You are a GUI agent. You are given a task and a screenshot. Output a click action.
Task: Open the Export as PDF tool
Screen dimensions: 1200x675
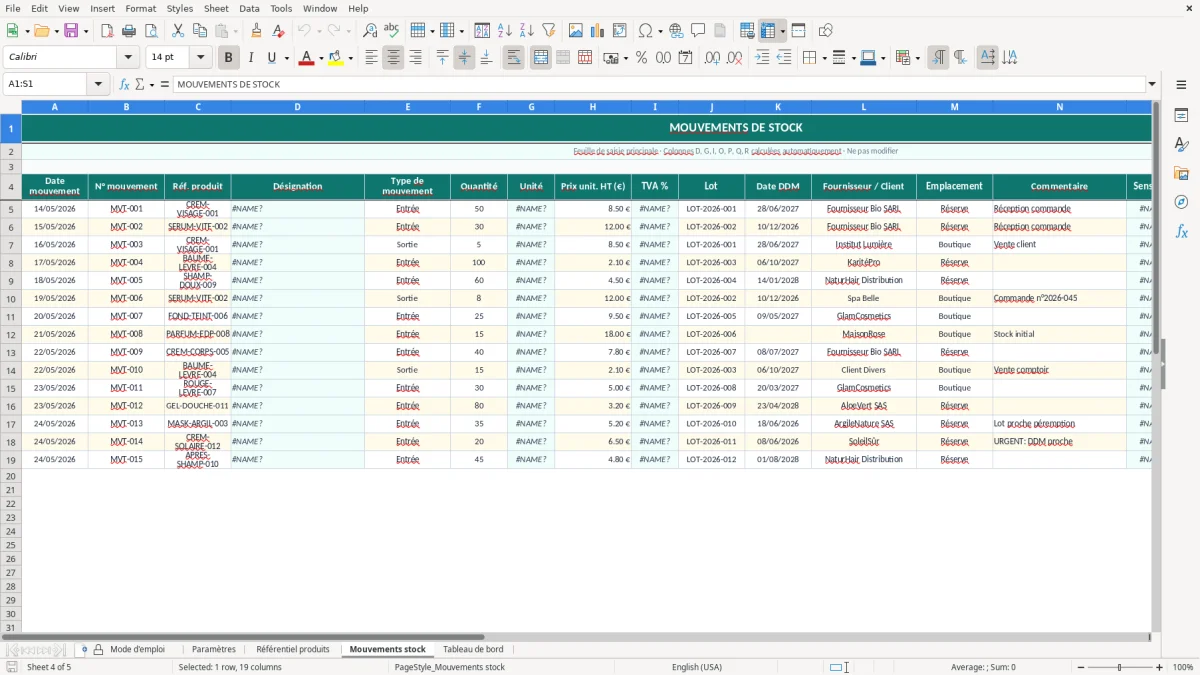[107, 31]
